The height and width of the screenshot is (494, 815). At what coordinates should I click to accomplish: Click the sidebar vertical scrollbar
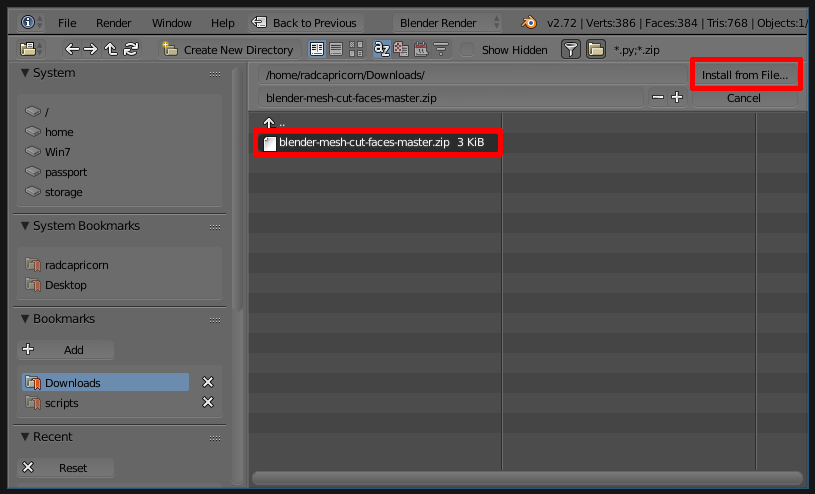click(237, 190)
